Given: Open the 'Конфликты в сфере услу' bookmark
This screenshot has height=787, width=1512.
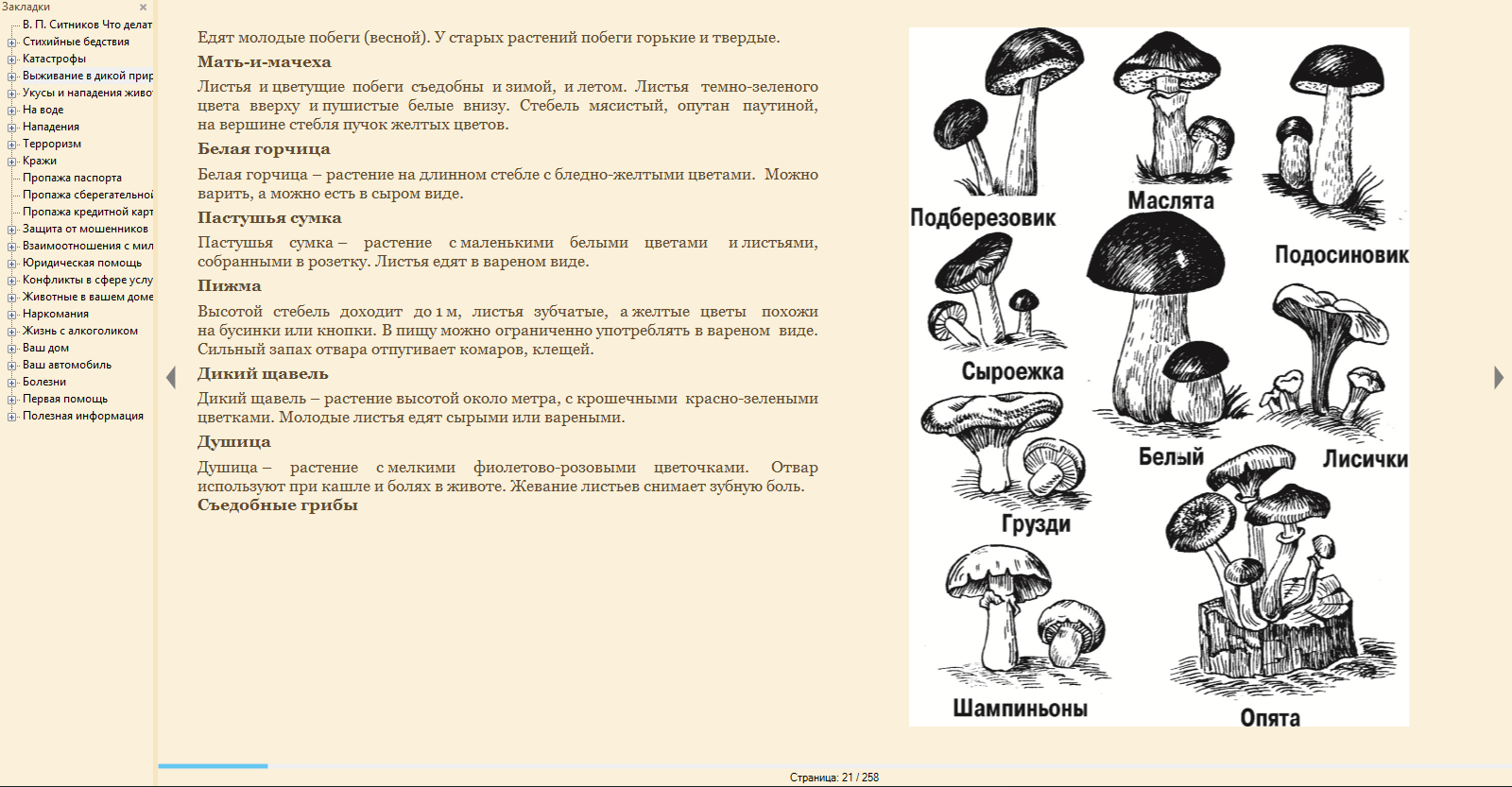Looking at the screenshot, I should pyautogui.click(x=88, y=280).
